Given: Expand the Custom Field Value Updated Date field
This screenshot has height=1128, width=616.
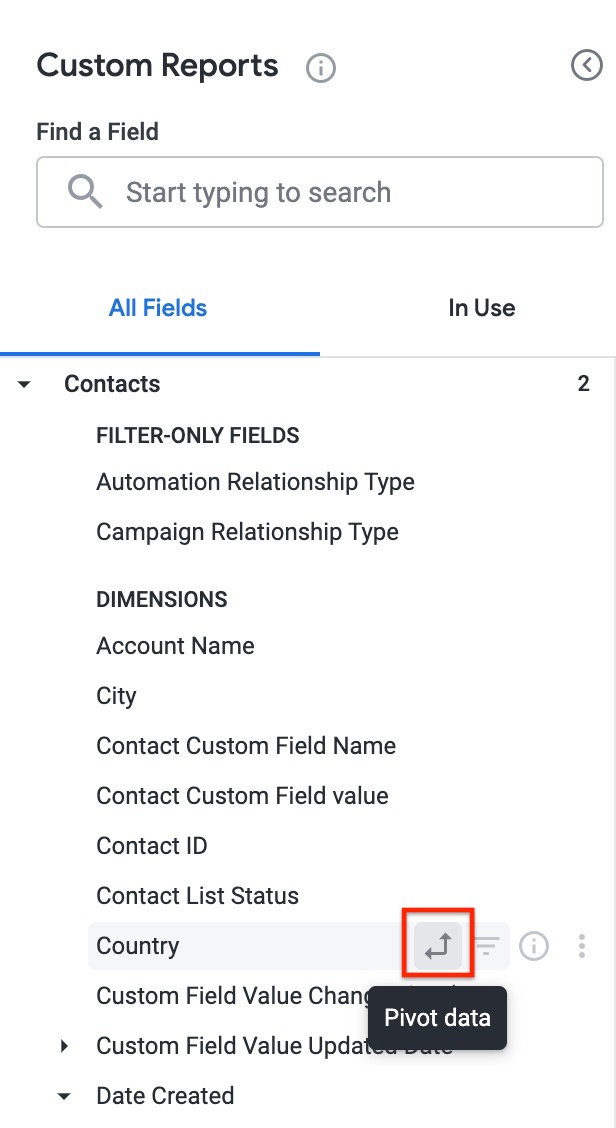Looking at the screenshot, I should coord(64,1045).
